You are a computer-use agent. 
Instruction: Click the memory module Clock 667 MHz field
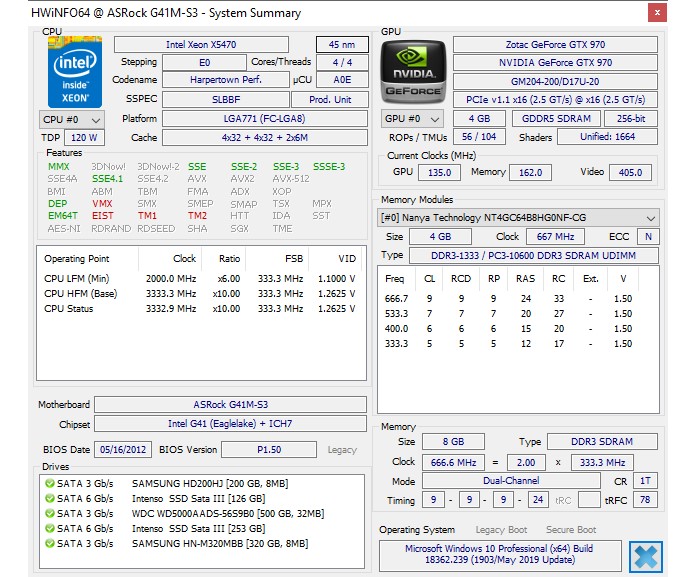pyautogui.click(x=555, y=237)
